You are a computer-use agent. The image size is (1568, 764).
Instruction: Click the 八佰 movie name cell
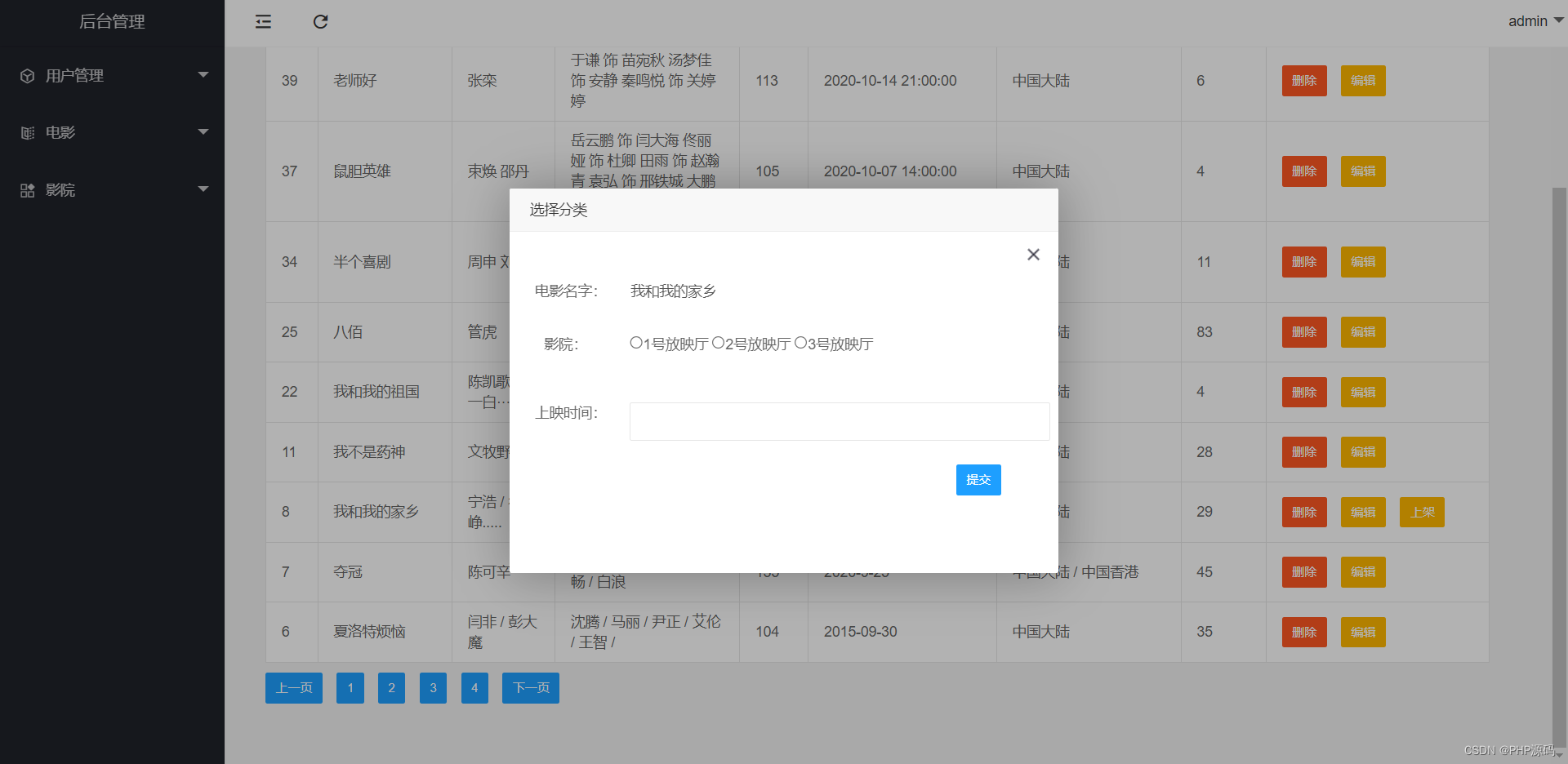(x=385, y=332)
